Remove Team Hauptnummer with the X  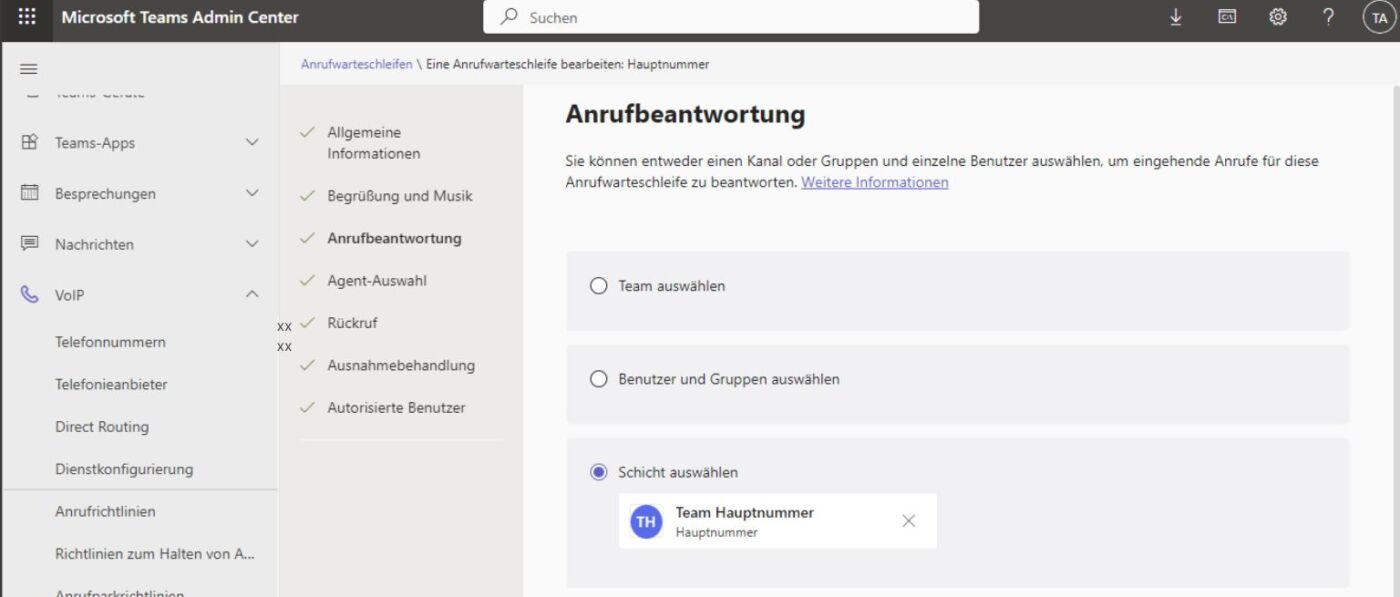click(908, 520)
